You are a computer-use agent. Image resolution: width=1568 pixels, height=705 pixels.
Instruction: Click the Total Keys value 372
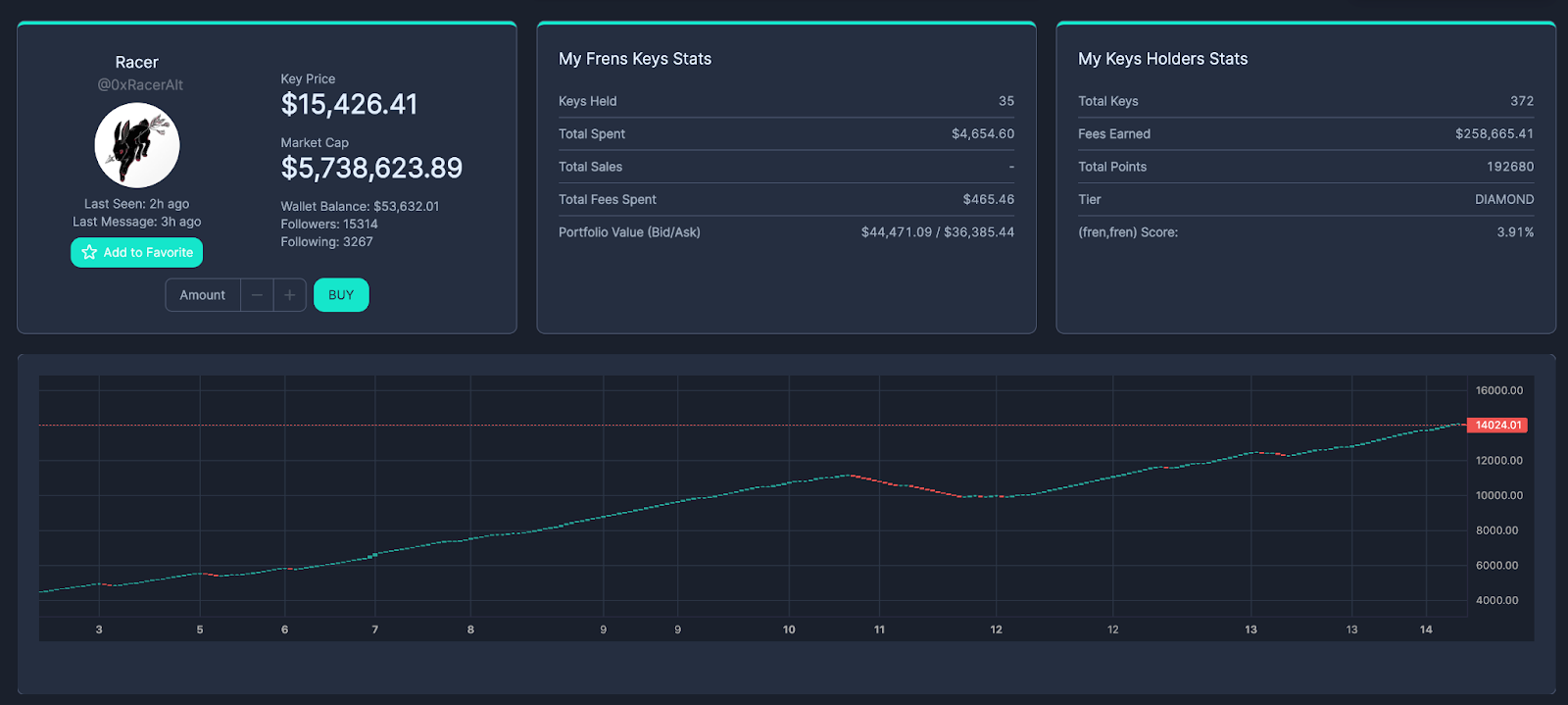coord(1522,101)
